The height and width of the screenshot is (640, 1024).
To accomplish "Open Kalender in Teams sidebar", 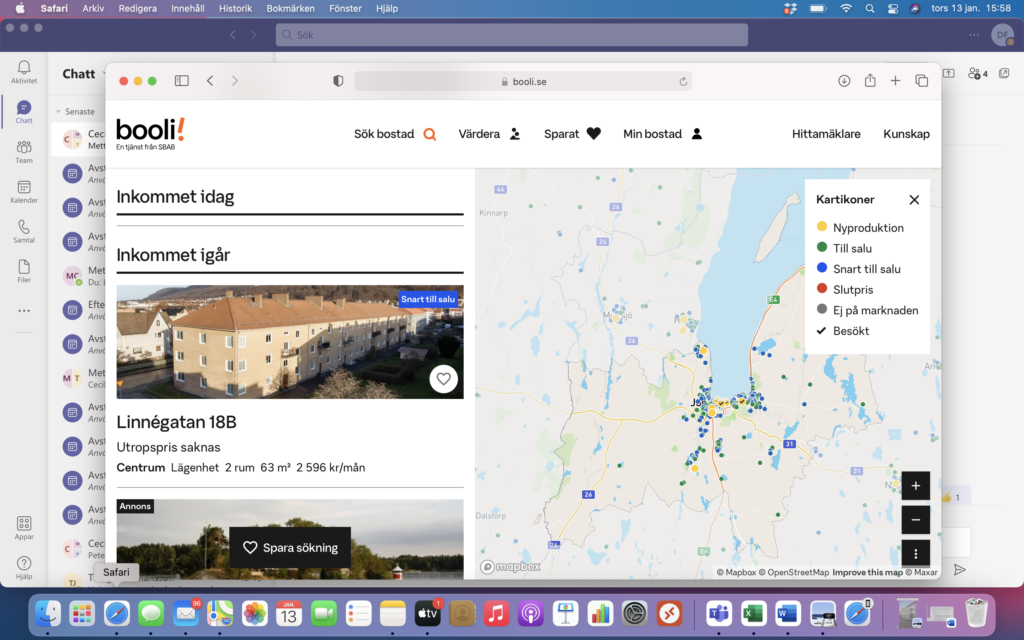I will (x=24, y=192).
